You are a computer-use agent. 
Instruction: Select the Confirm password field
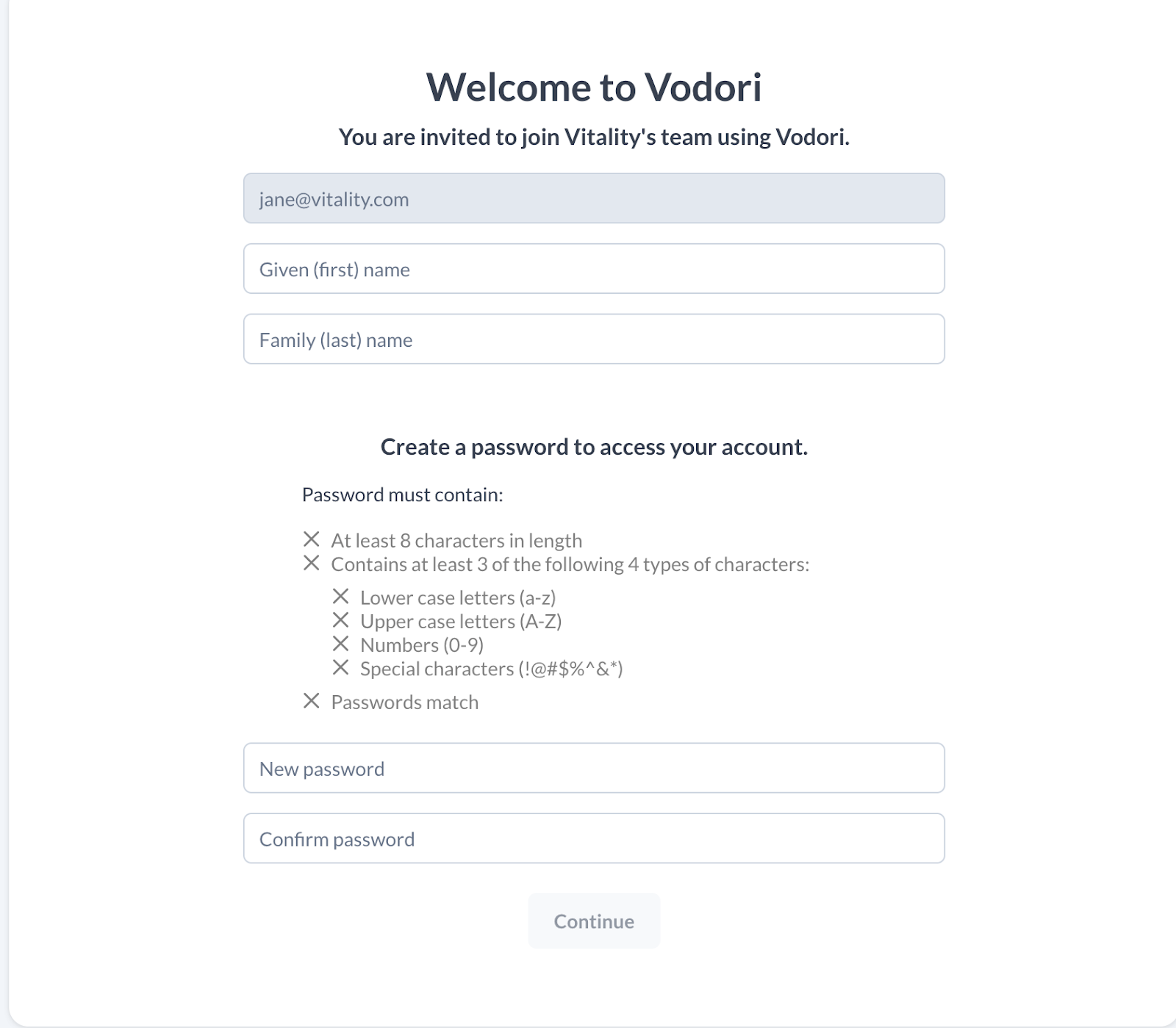click(594, 838)
